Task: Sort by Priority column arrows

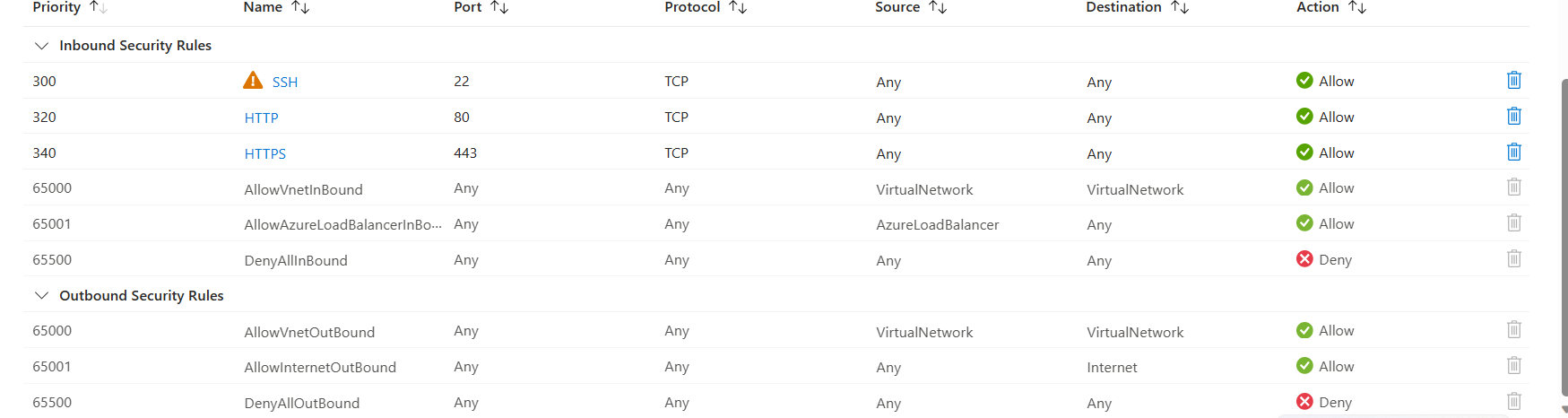Action: tap(99, 7)
